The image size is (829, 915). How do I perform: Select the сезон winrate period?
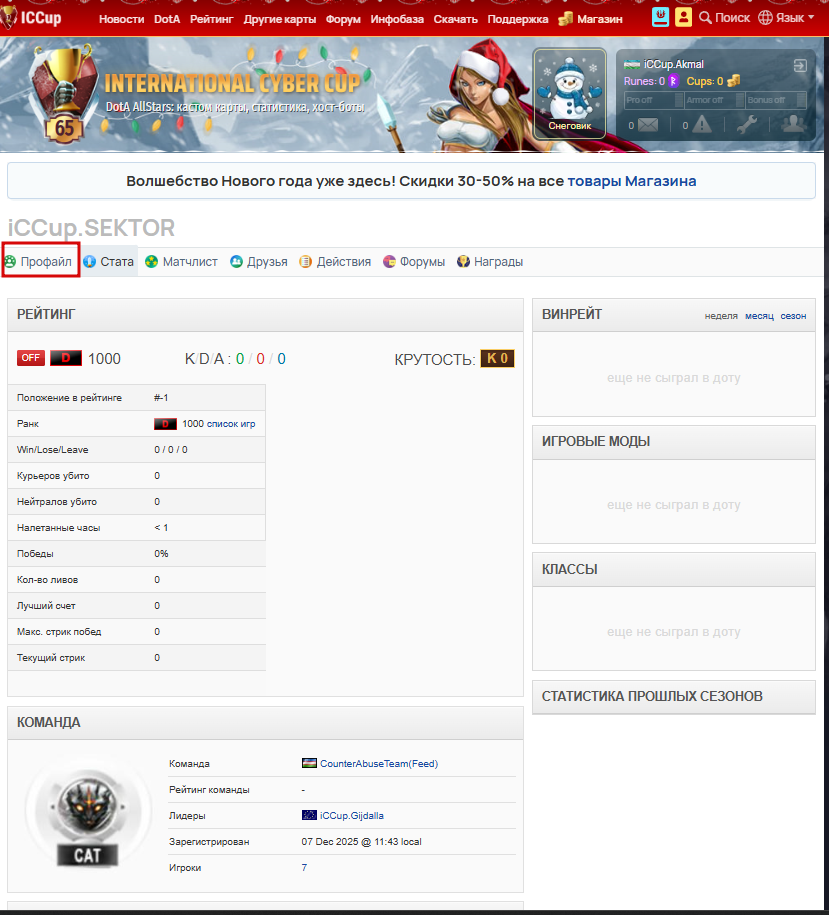(x=793, y=316)
